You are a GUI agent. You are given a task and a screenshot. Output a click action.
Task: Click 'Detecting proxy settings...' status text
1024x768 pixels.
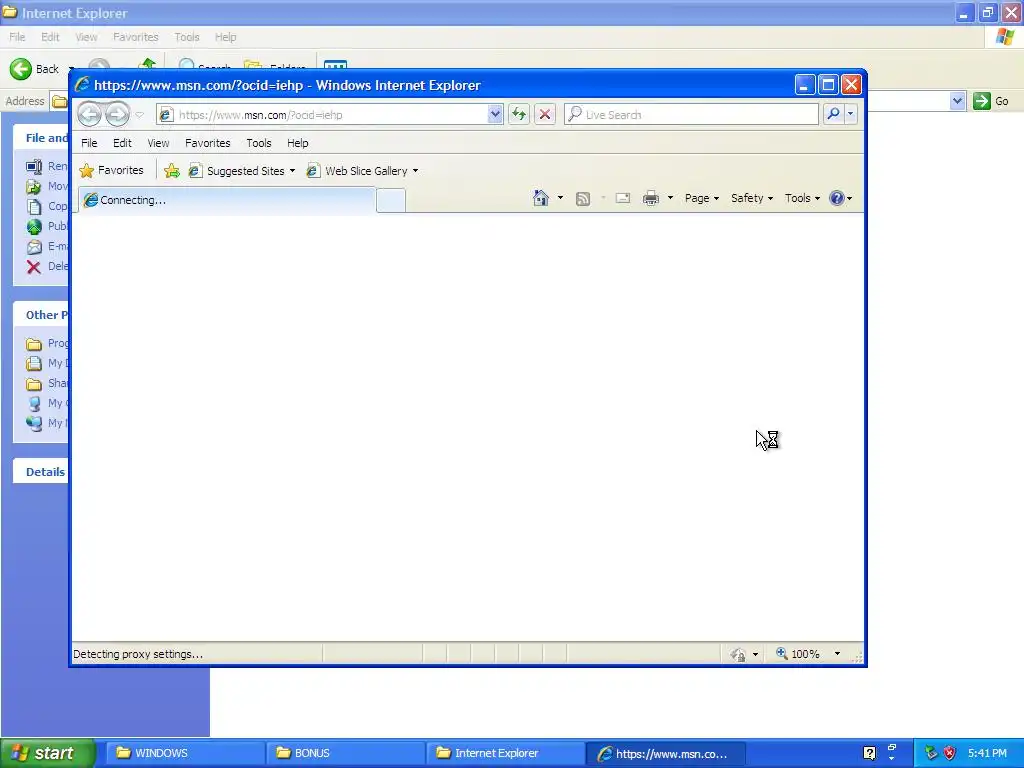tap(138, 654)
